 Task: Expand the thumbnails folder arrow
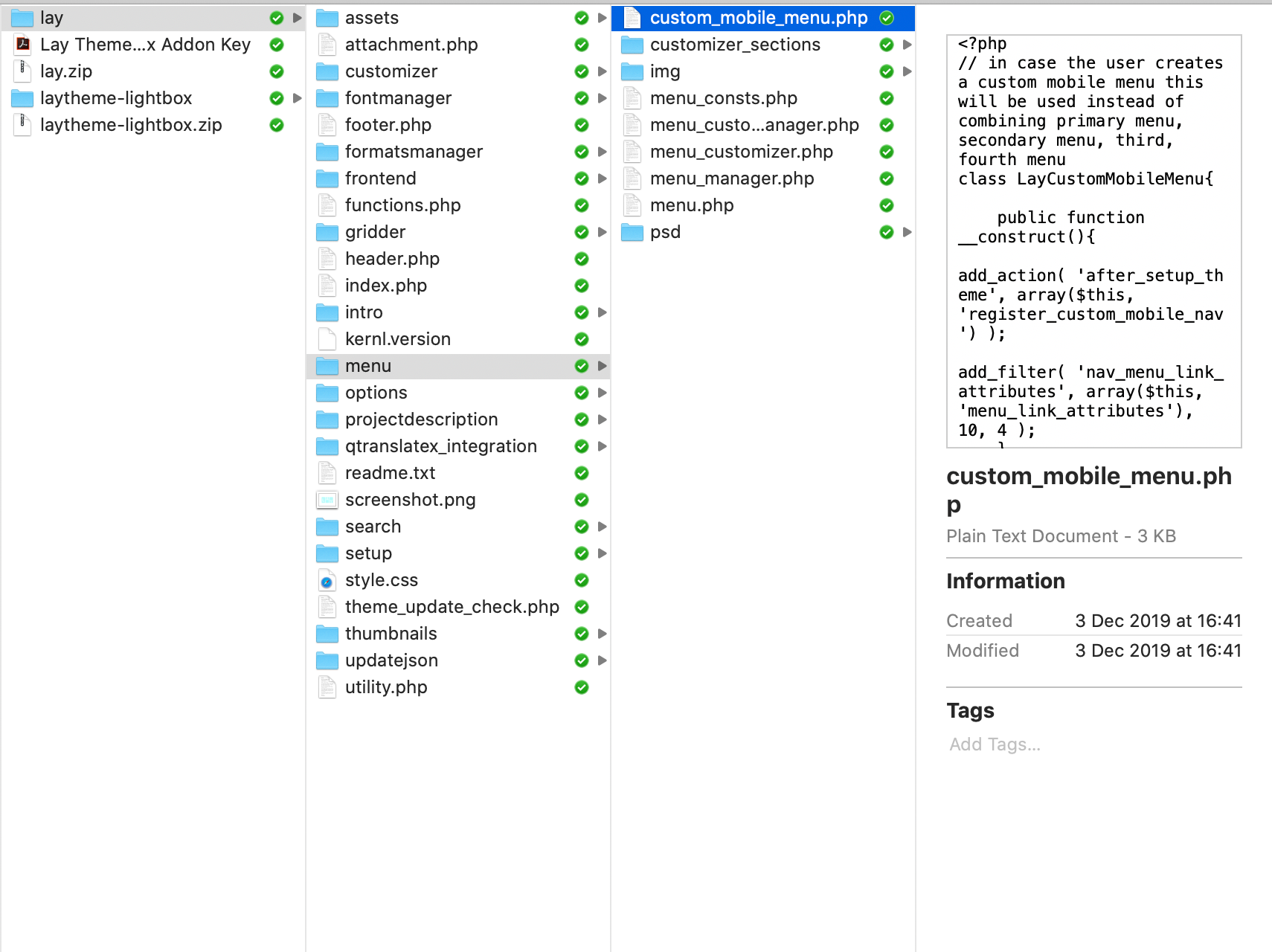[x=603, y=634]
